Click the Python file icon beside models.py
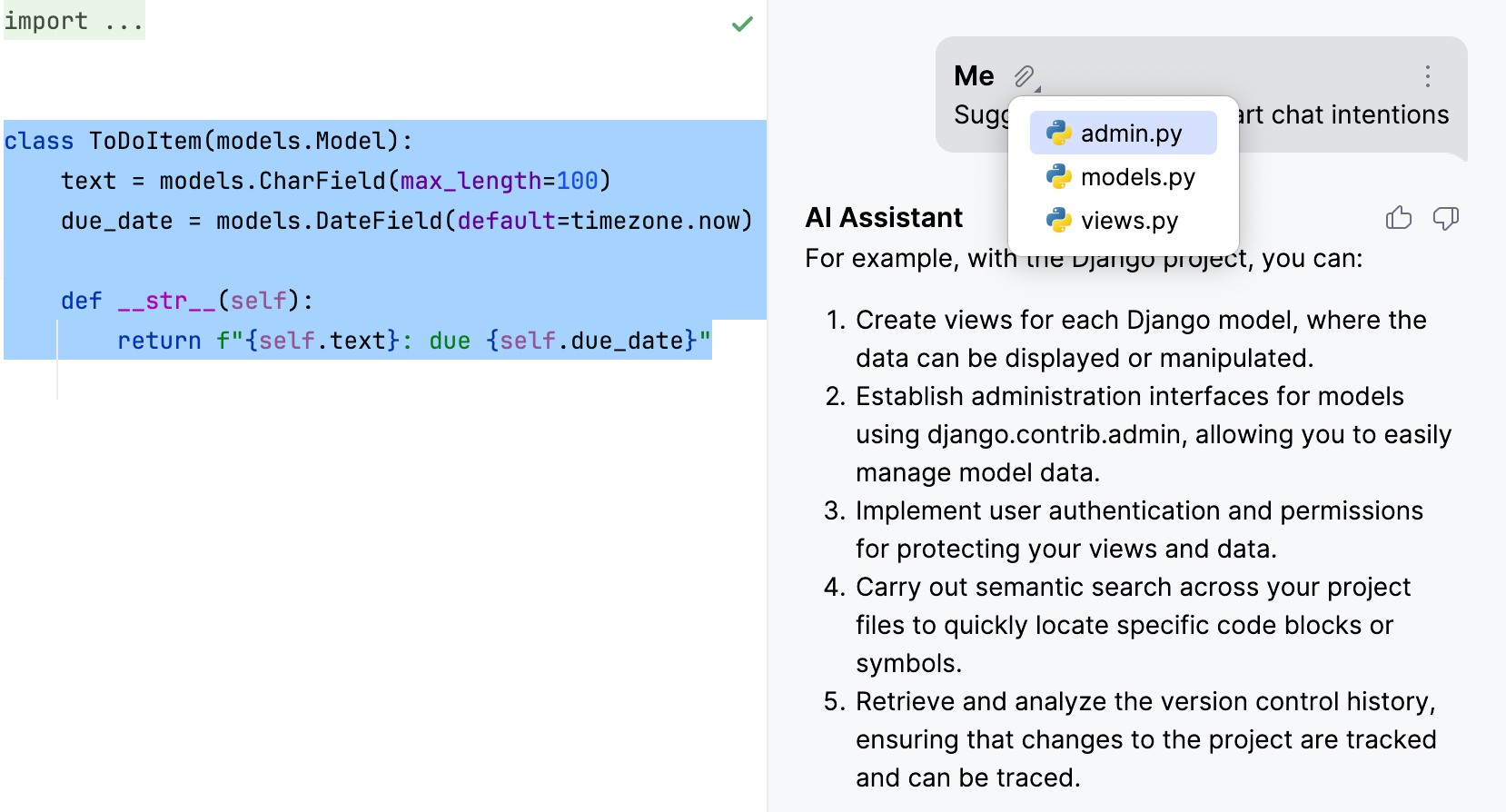Screen dimensions: 1506x812 pos(1058,177)
